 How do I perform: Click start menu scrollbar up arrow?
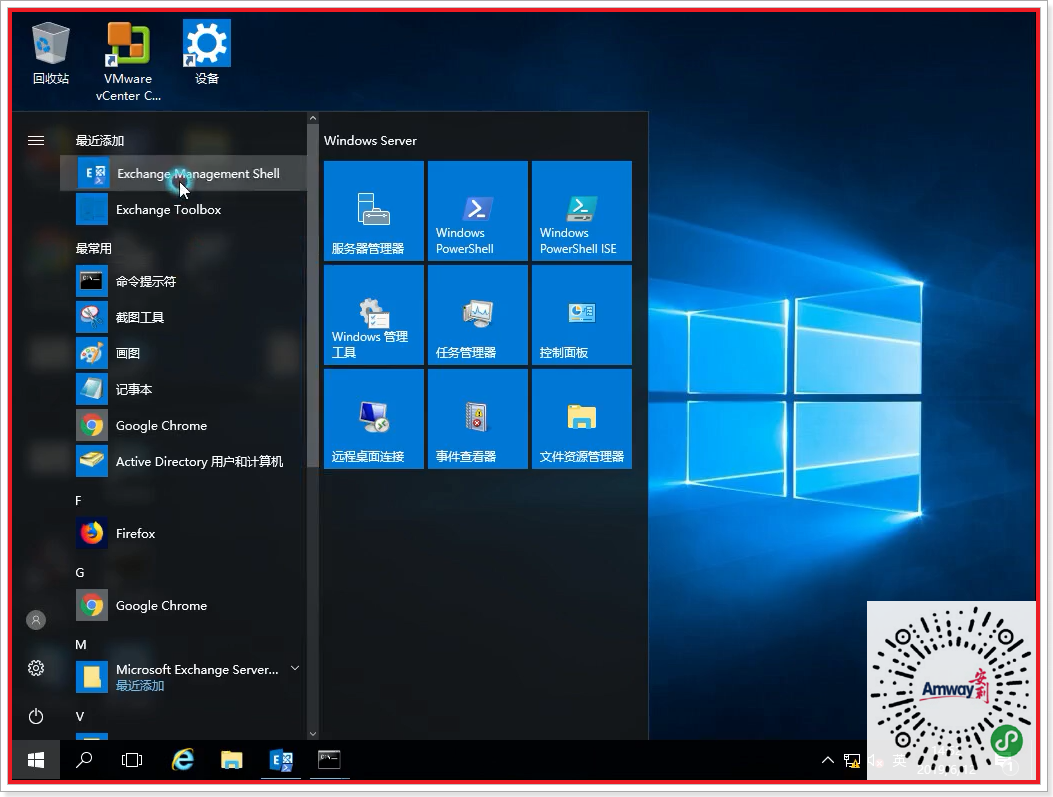313,118
